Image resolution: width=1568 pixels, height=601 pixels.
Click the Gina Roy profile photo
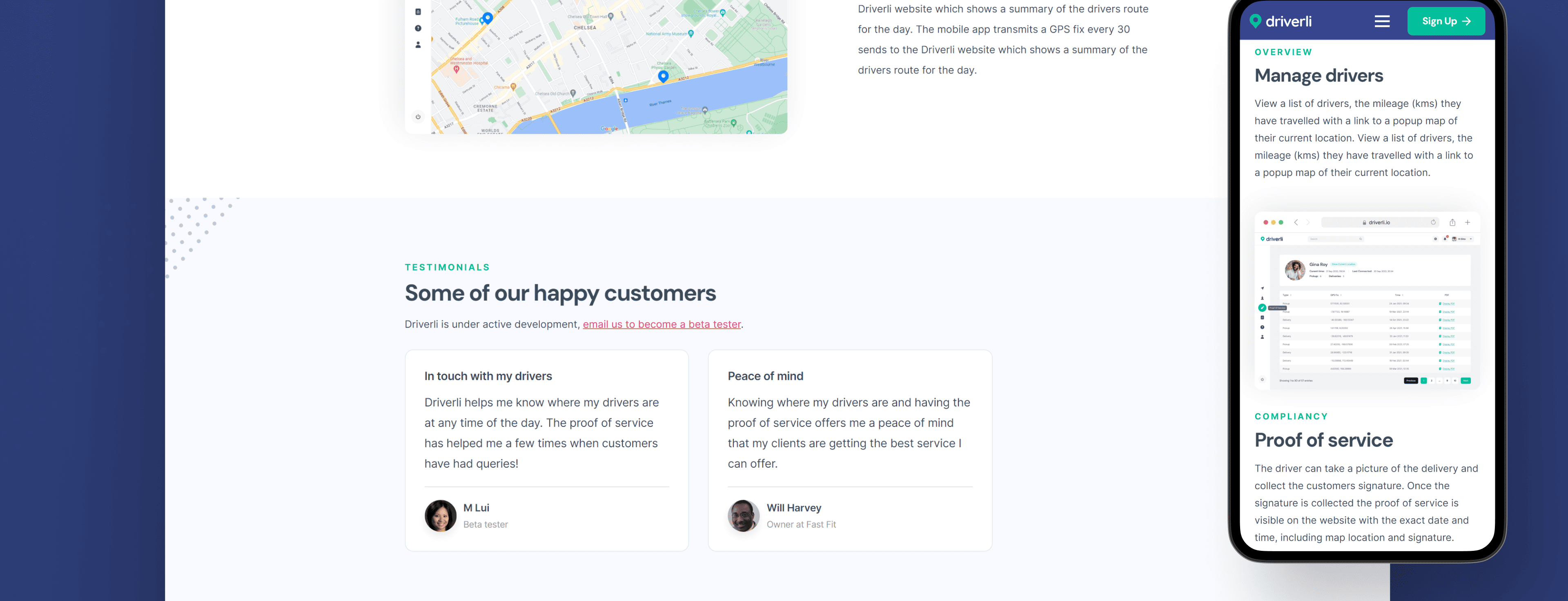click(x=1295, y=270)
